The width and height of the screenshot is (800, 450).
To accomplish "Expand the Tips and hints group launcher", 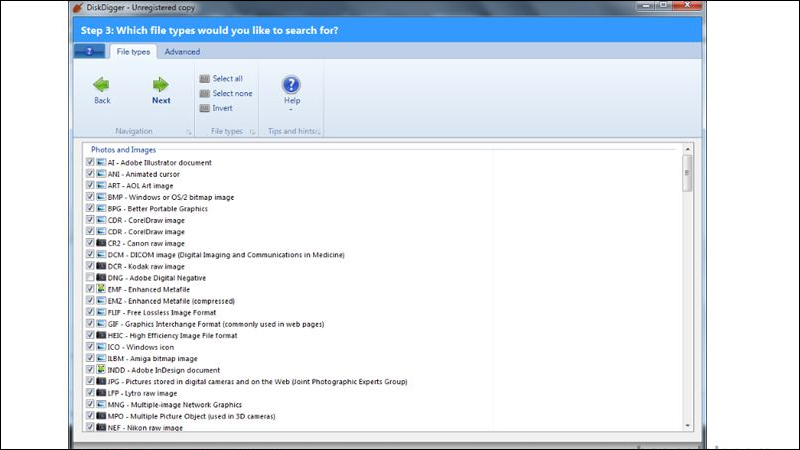I will click(x=318, y=132).
